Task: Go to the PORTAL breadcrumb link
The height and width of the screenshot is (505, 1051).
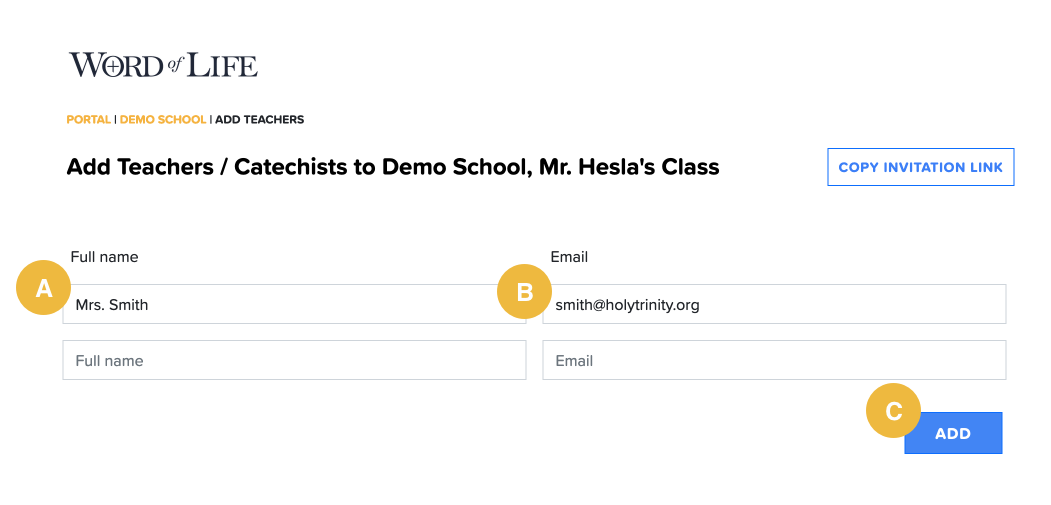Action: 89,120
